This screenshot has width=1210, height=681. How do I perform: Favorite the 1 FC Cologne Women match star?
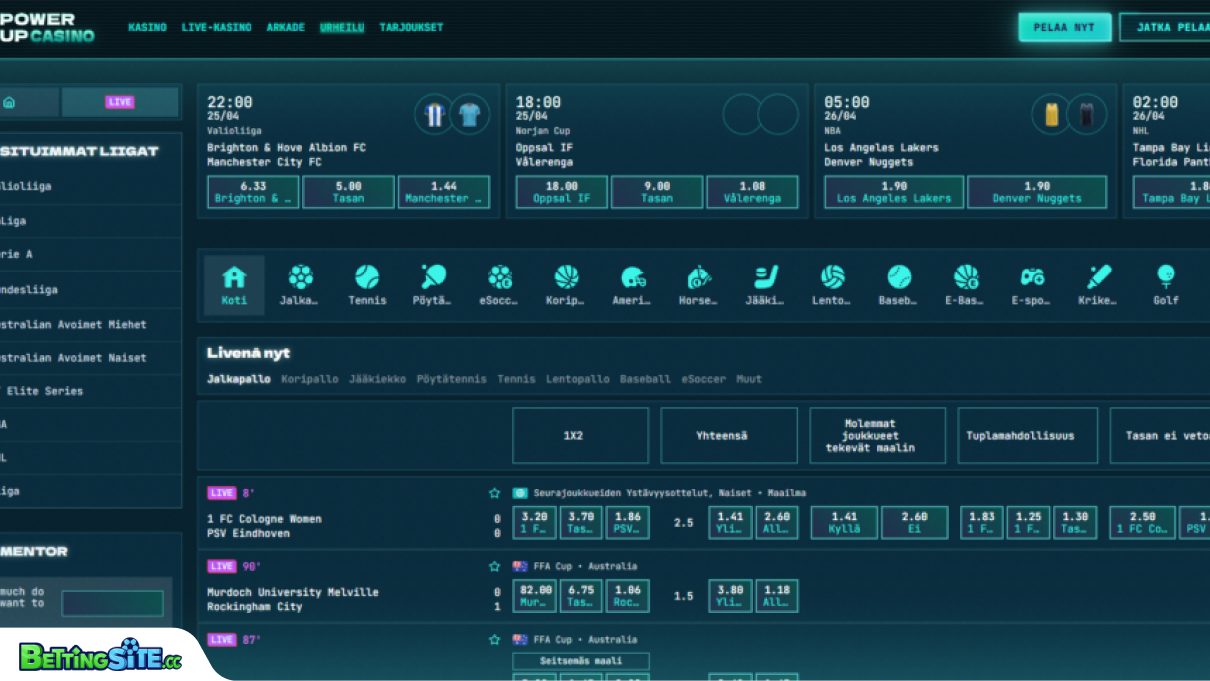point(494,493)
